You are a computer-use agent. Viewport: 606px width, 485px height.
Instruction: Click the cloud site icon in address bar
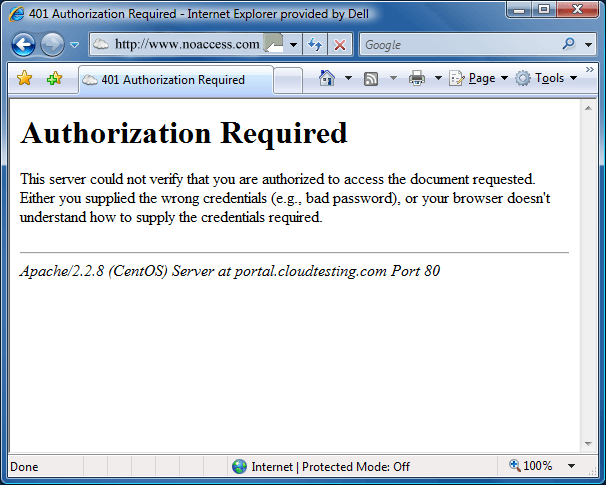point(101,44)
